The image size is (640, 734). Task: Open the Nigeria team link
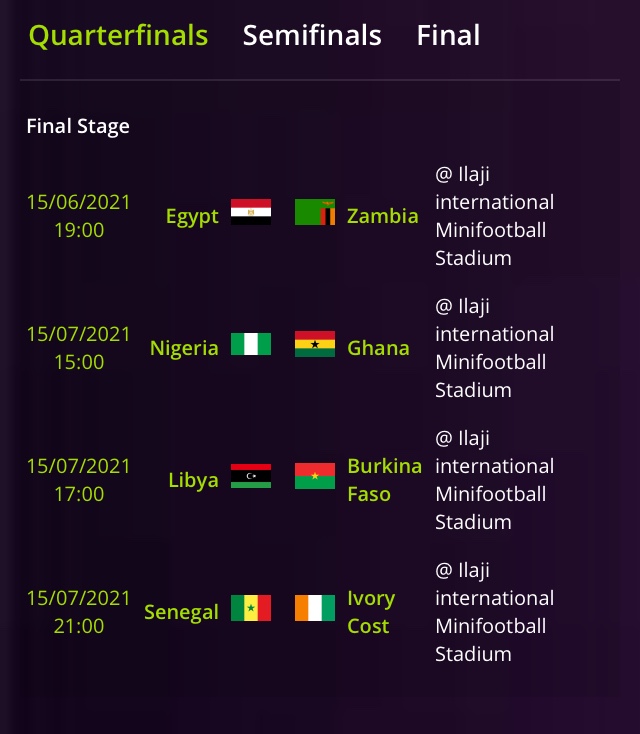tap(184, 348)
